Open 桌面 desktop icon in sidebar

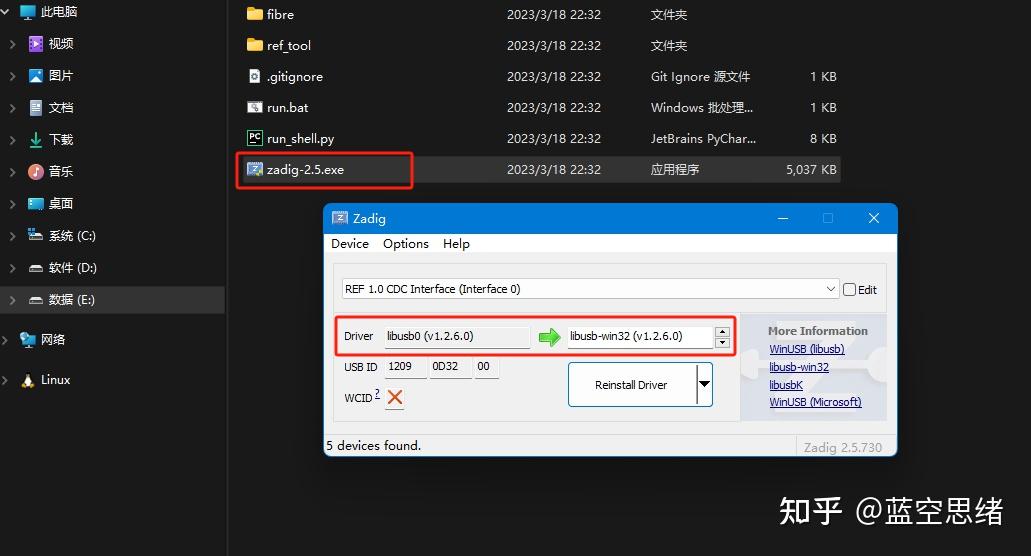(36, 204)
